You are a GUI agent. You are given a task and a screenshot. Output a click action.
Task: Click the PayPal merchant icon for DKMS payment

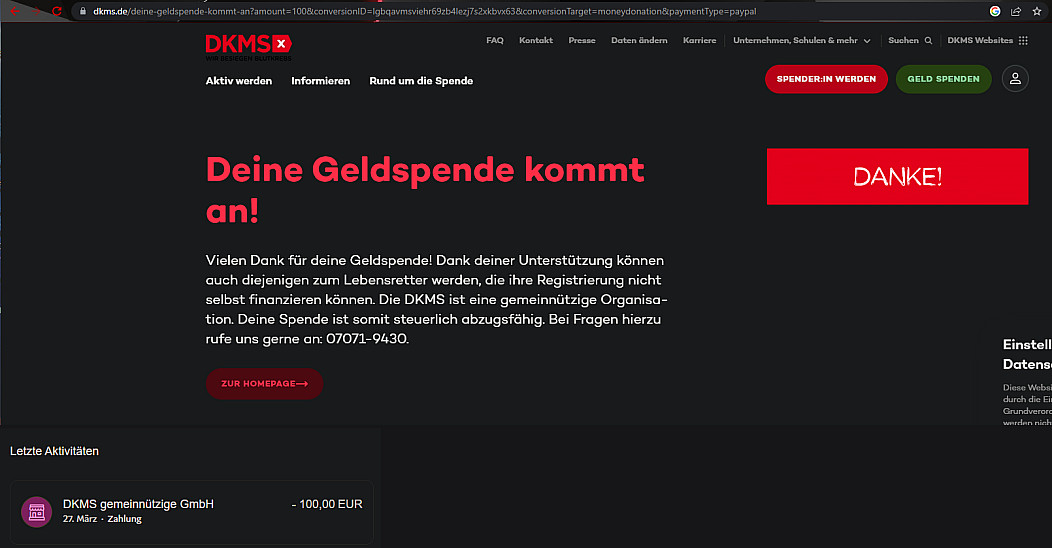point(37,511)
